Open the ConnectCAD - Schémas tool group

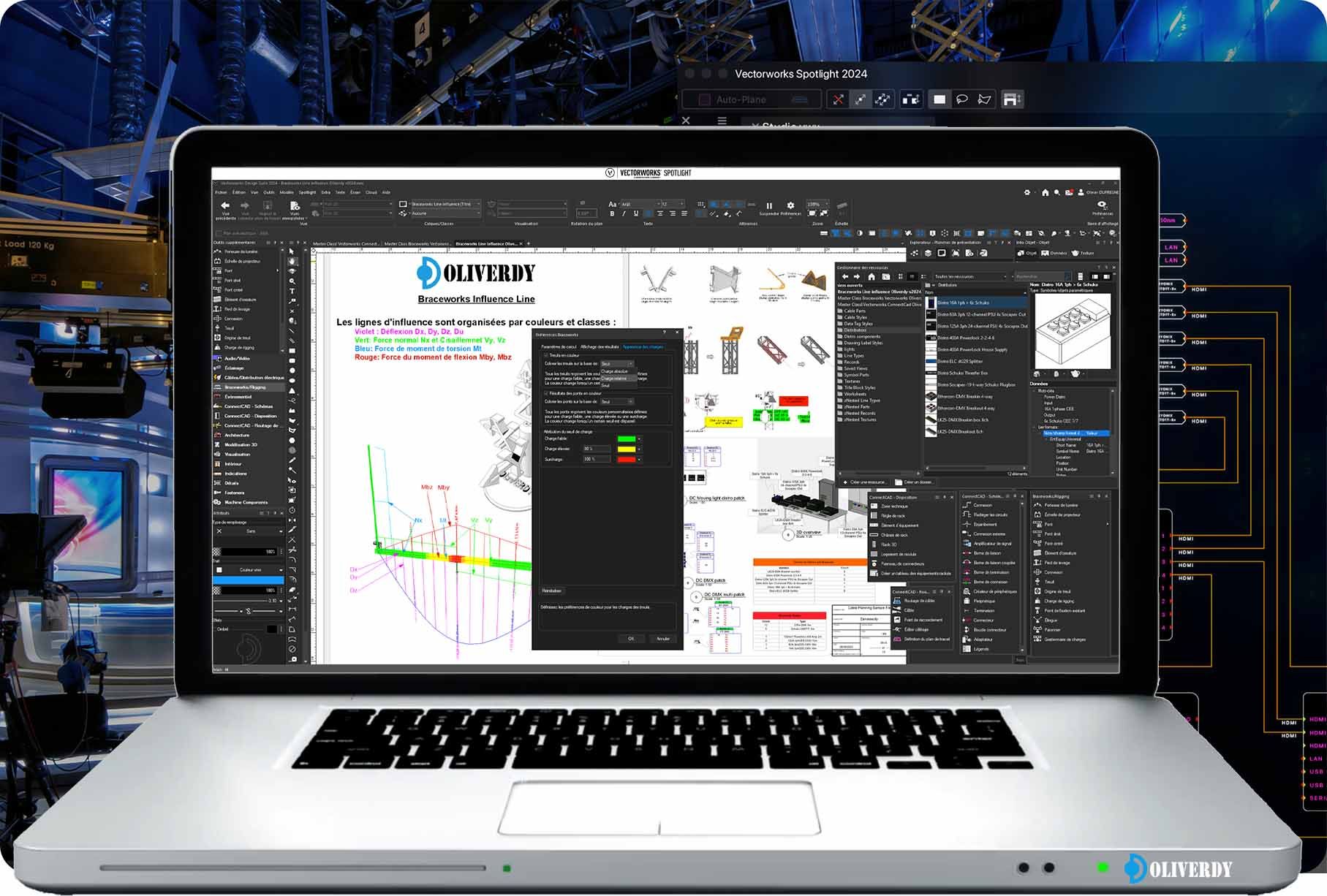click(245, 406)
